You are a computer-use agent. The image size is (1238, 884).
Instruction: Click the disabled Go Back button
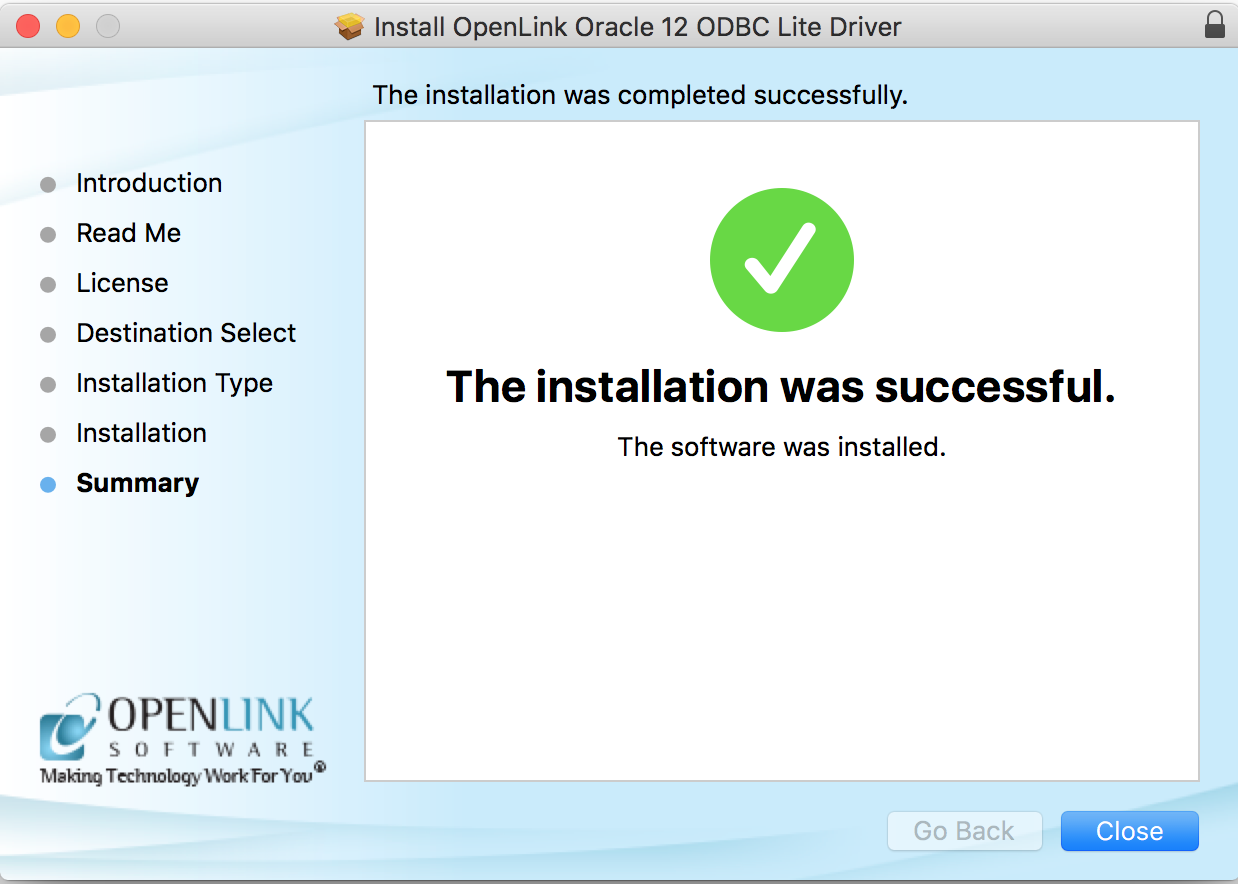coord(964,831)
